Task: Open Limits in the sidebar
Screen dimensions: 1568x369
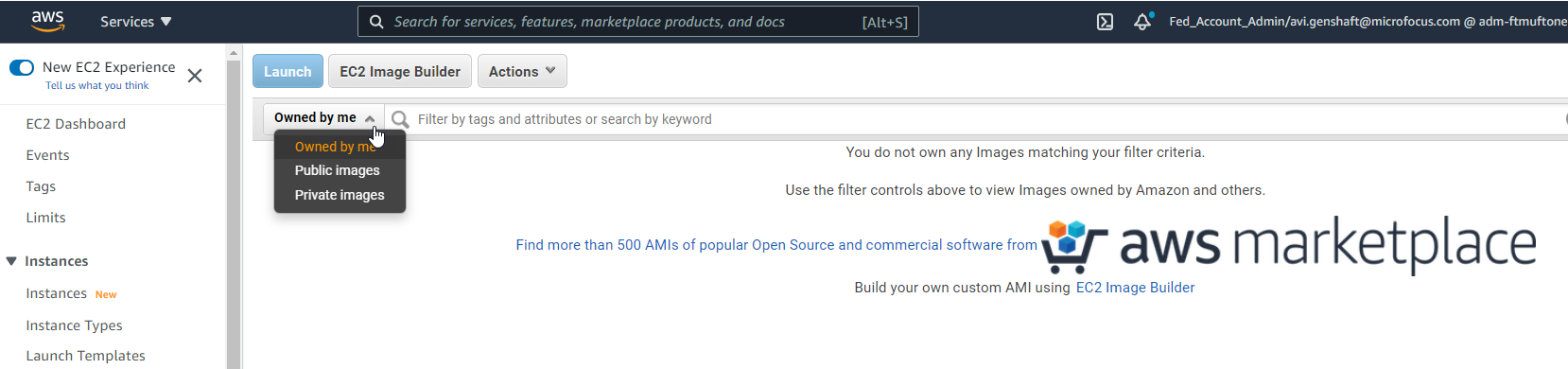Action: pyautogui.click(x=45, y=218)
